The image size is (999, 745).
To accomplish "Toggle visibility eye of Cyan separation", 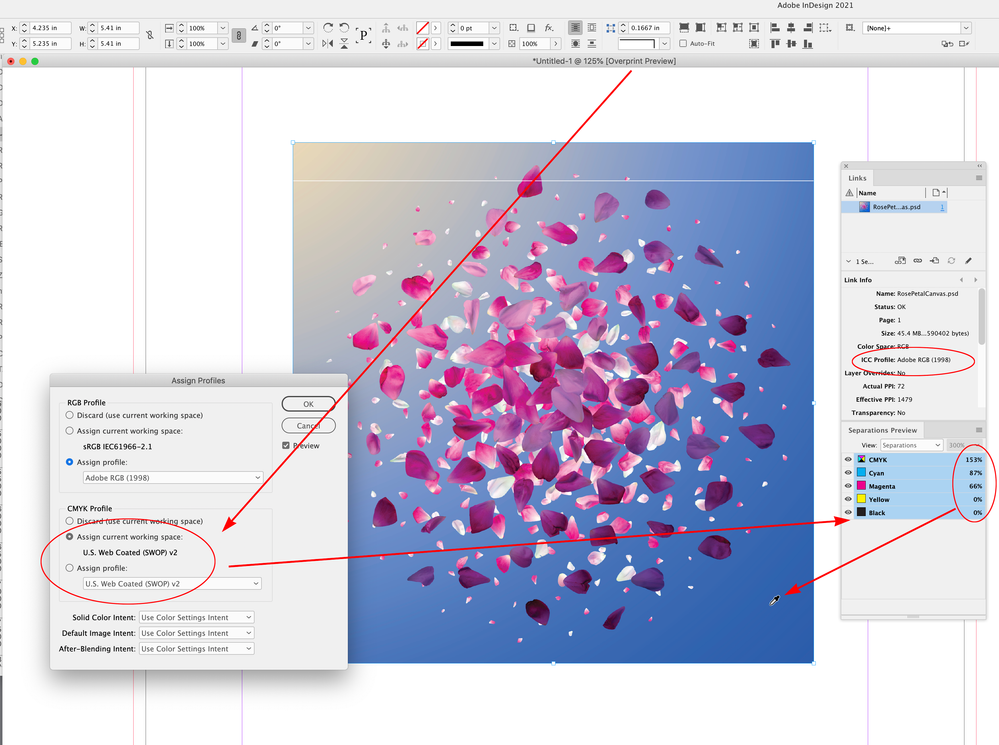I will tap(848, 473).
